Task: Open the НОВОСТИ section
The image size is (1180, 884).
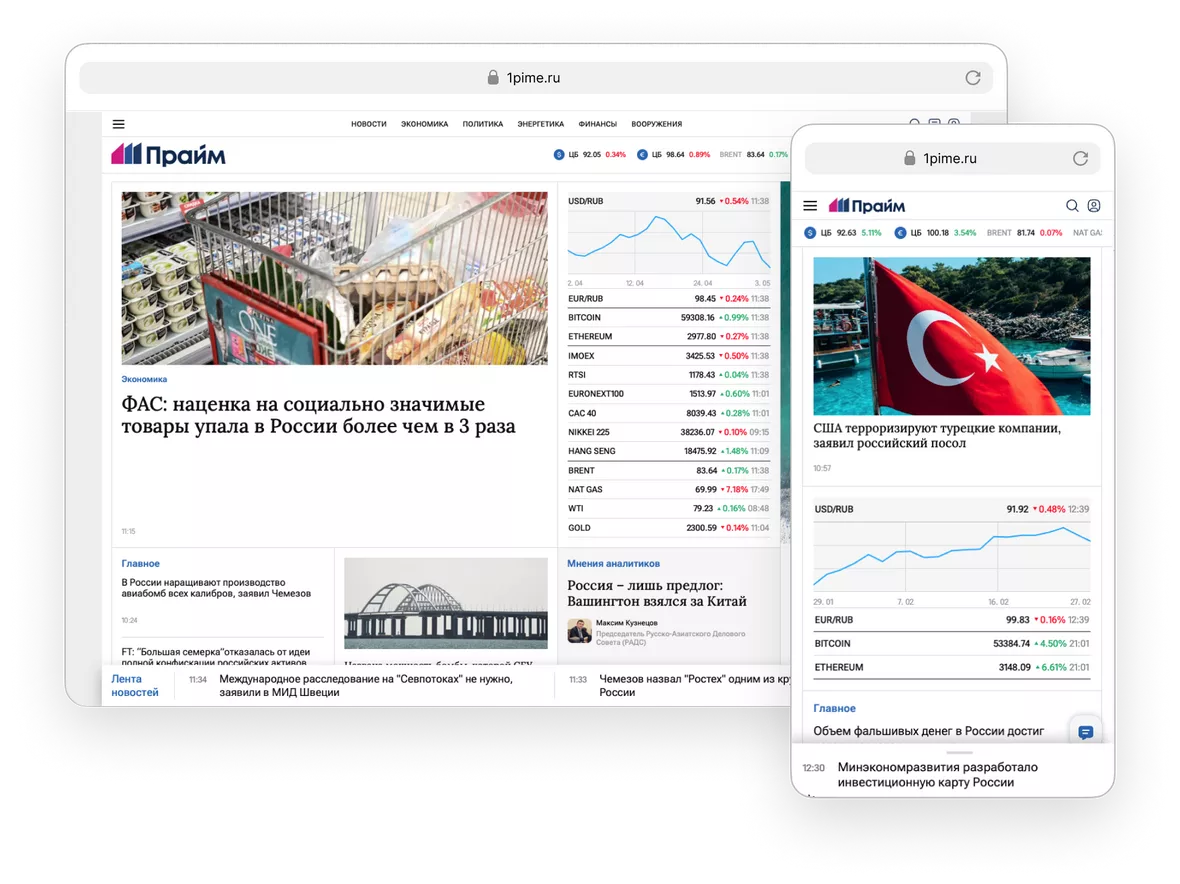Action: click(369, 124)
